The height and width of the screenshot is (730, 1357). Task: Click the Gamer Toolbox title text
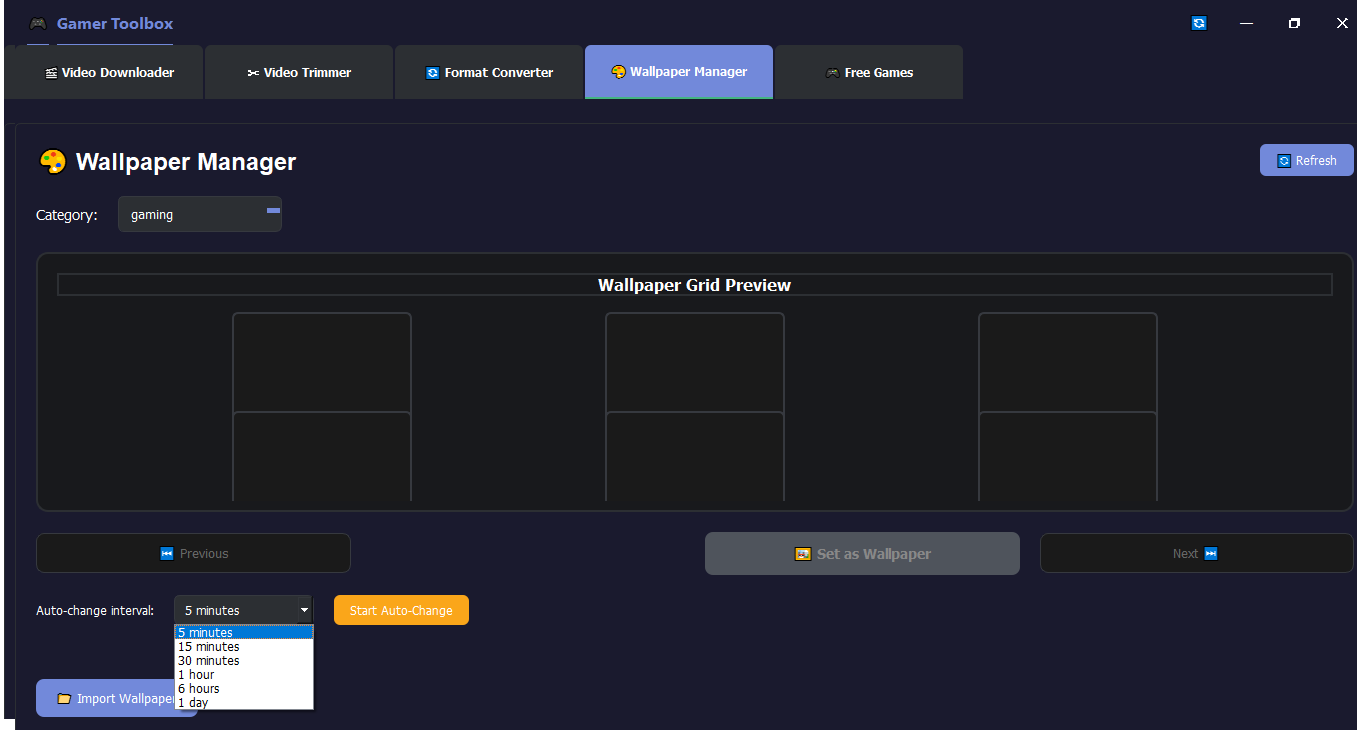pyautogui.click(x=115, y=23)
